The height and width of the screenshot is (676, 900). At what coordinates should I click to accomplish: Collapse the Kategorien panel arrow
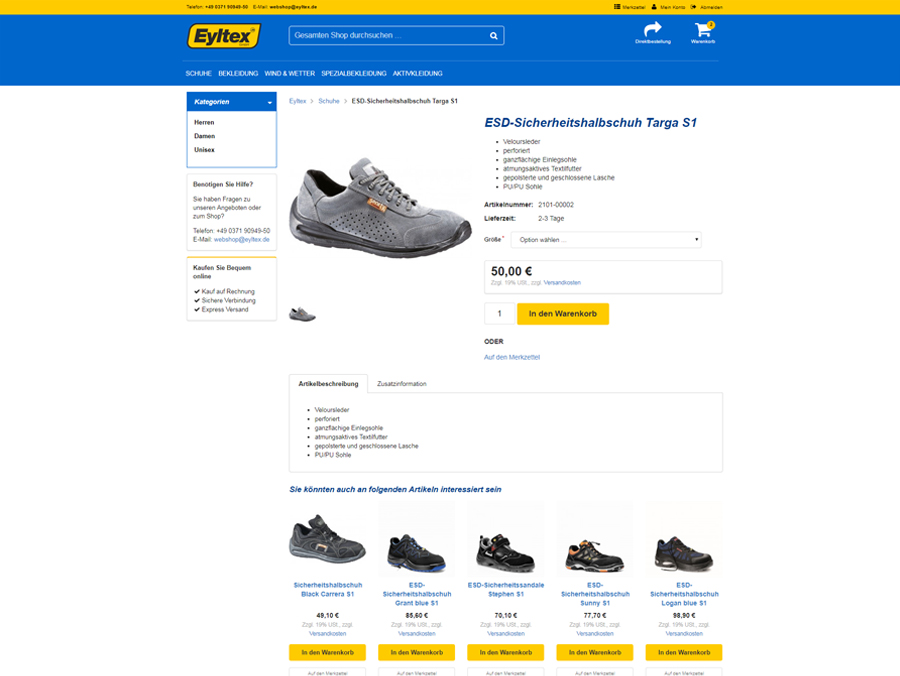(270, 103)
